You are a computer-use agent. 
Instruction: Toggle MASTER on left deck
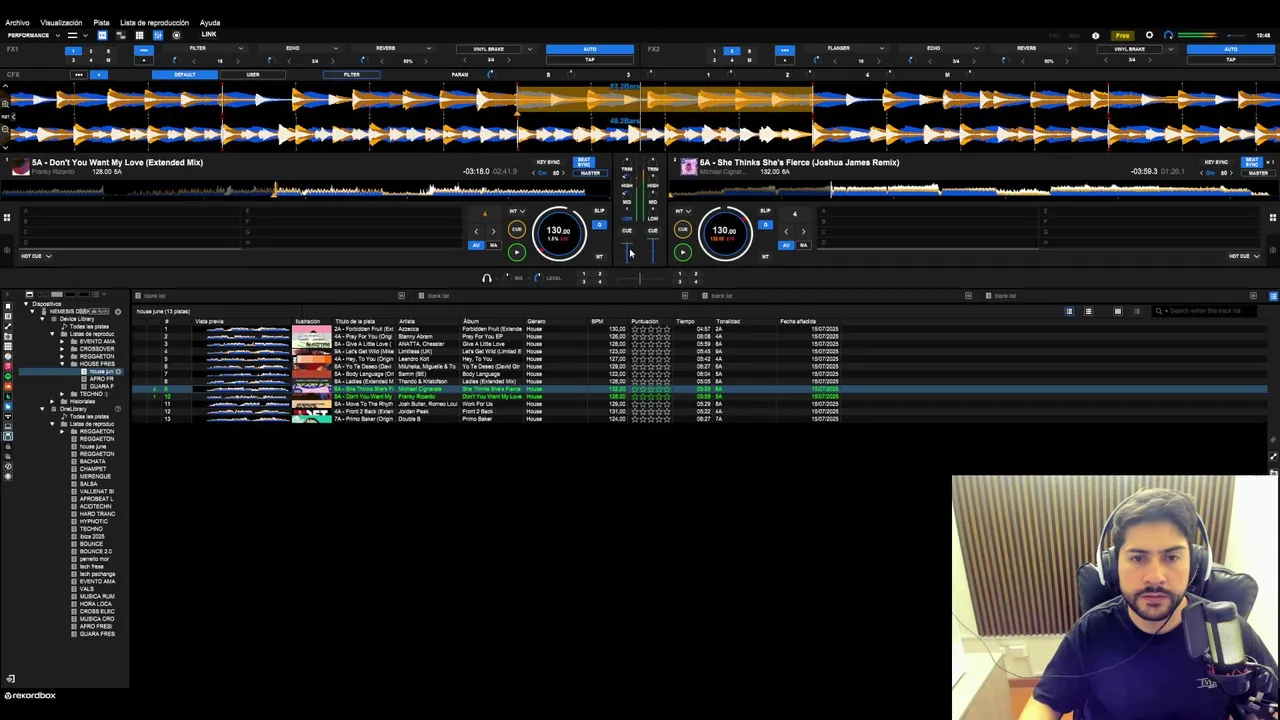pyautogui.click(x=590, y=173)
